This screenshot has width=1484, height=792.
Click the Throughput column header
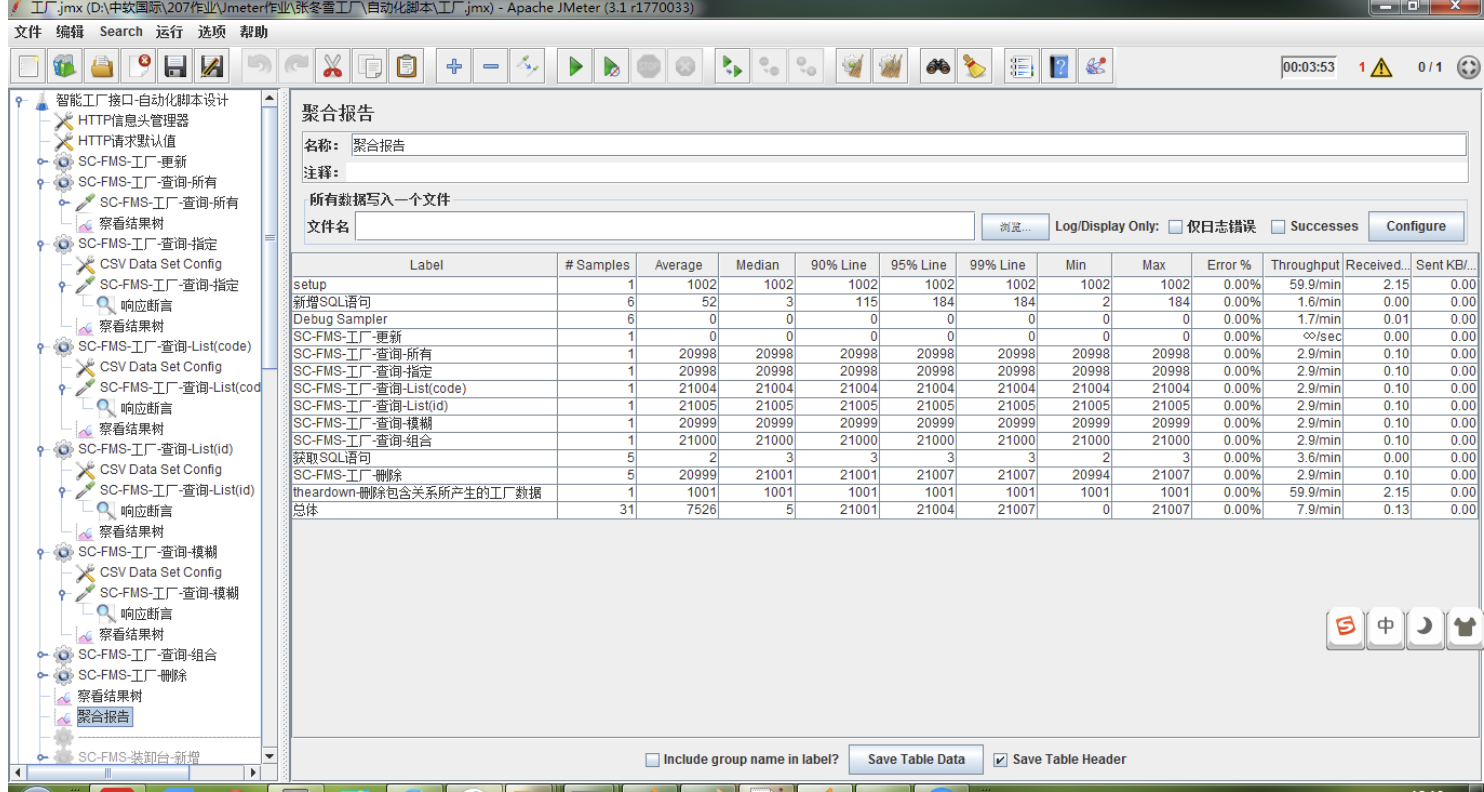pos(1304,265)
